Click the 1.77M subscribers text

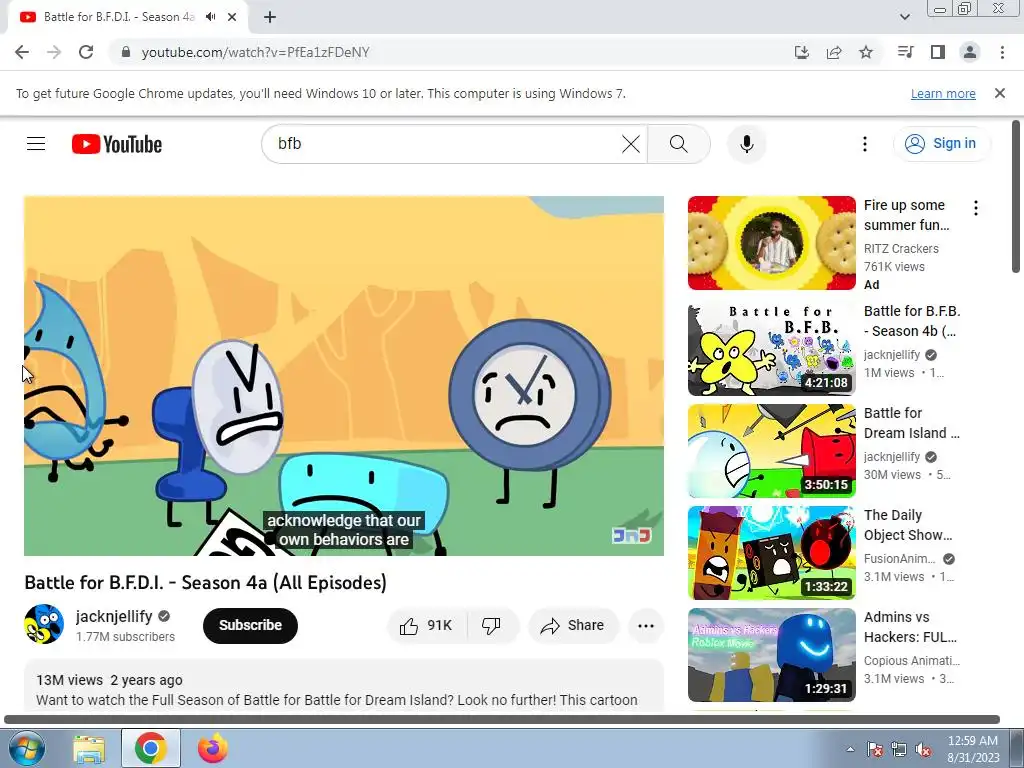[x=125, y=637]
